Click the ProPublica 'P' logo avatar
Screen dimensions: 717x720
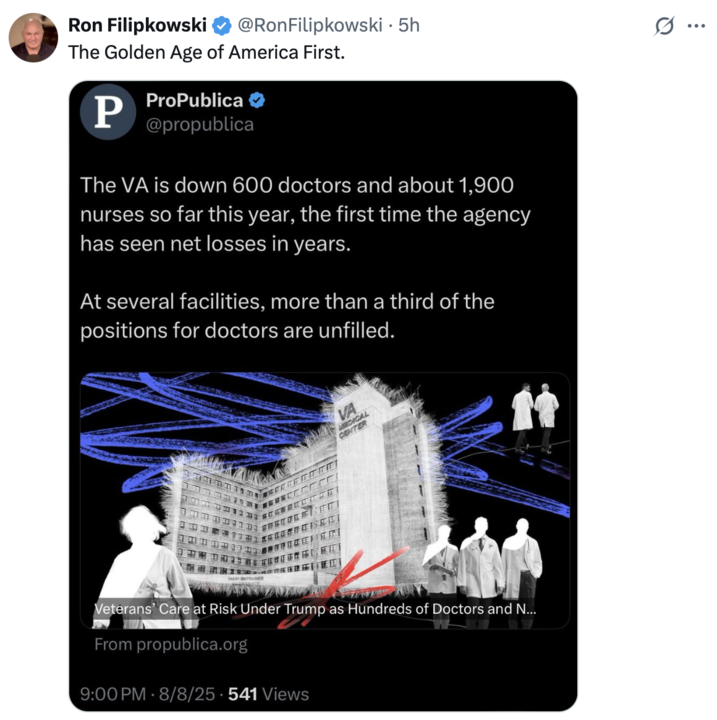[108, 111]
